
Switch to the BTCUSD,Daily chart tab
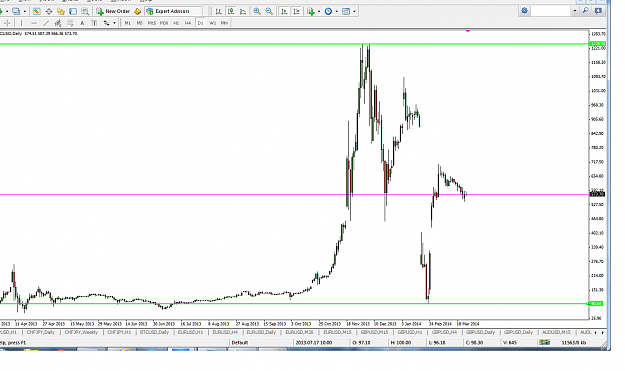click(154, 332)
